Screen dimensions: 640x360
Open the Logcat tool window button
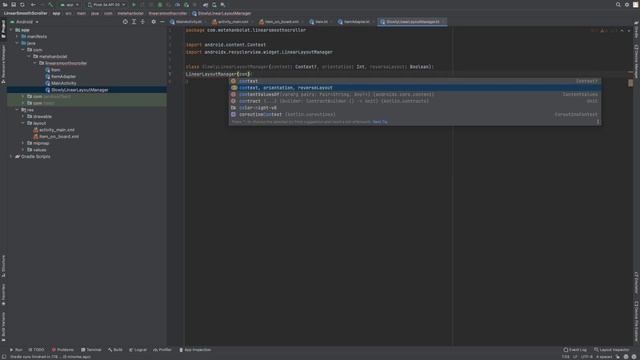click(138, 350)
